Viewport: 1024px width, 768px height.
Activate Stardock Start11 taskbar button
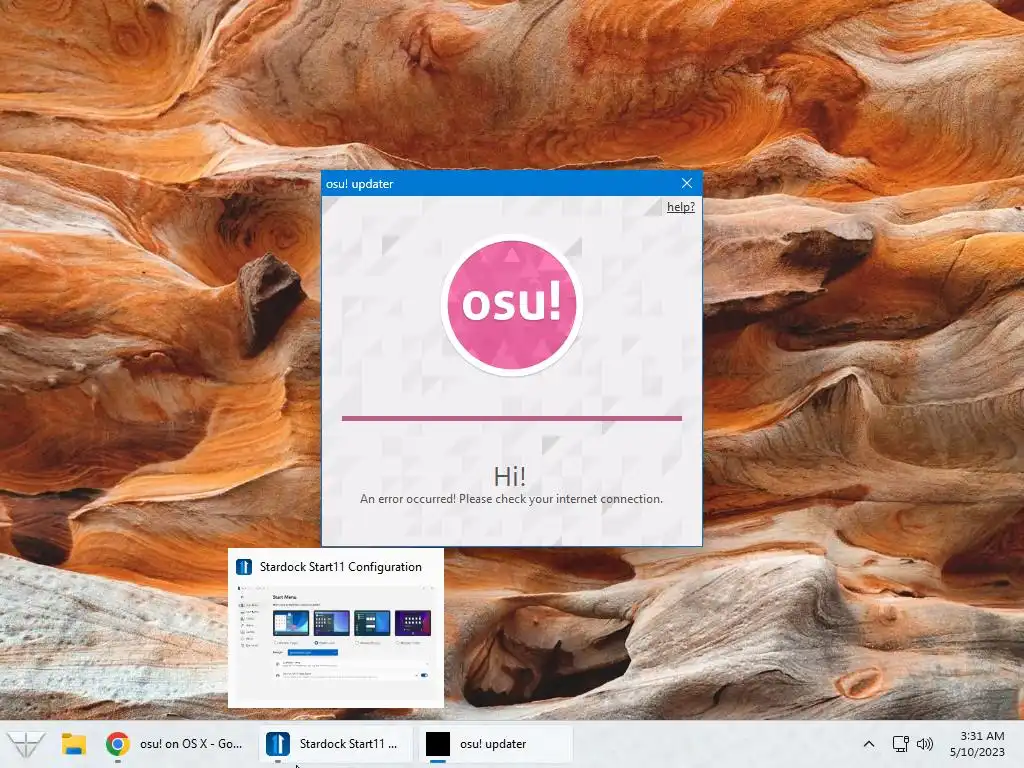coord(336,744)
